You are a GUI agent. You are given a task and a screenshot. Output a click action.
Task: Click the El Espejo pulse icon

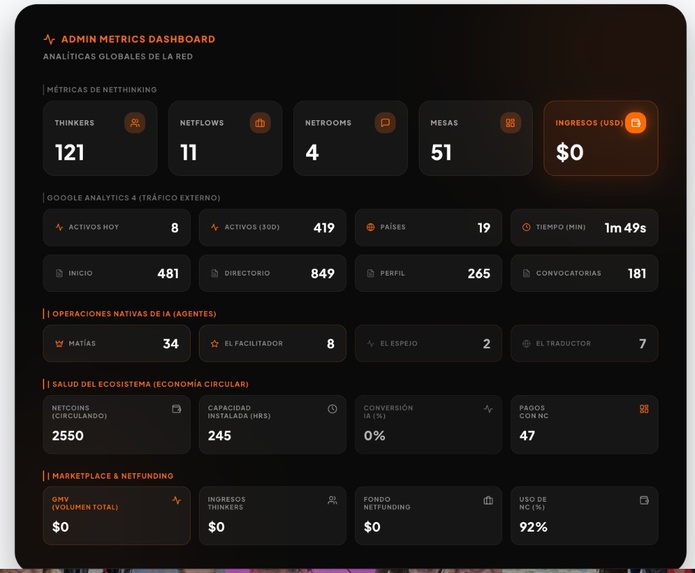coord(371,344)
